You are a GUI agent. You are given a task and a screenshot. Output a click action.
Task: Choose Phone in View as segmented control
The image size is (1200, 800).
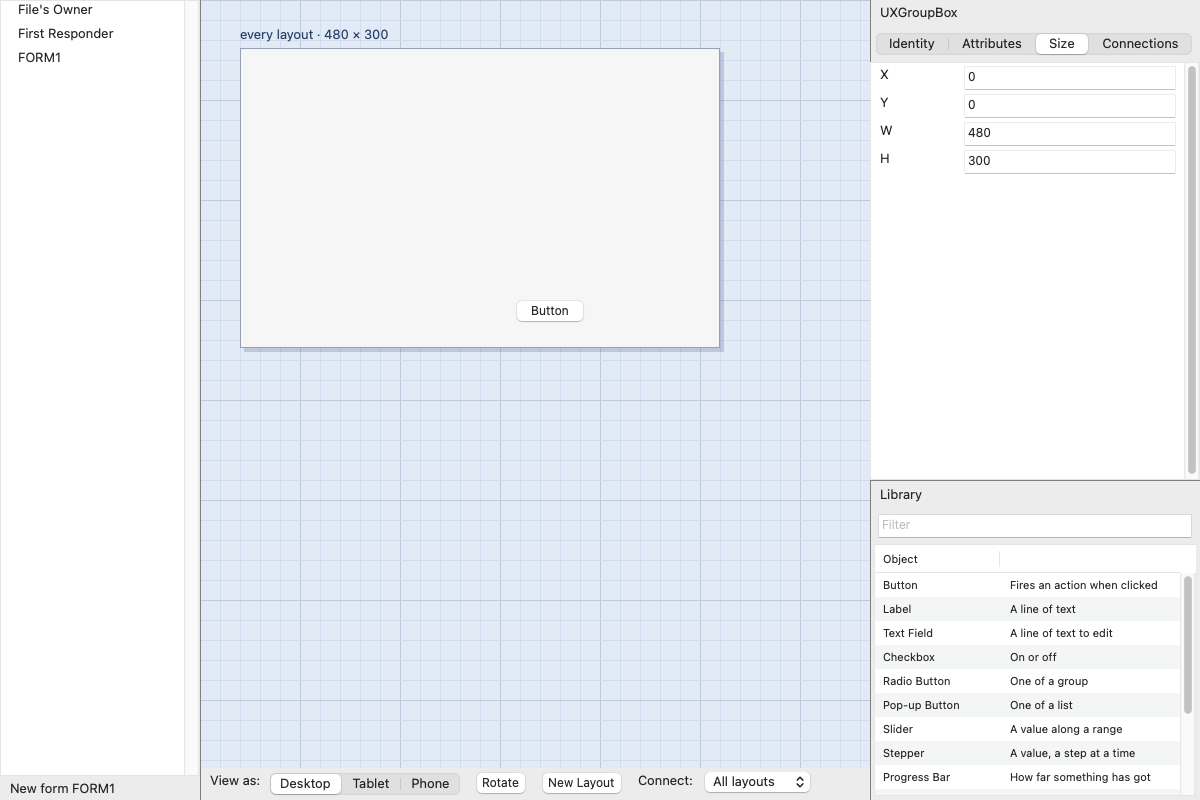coord(430,783)
